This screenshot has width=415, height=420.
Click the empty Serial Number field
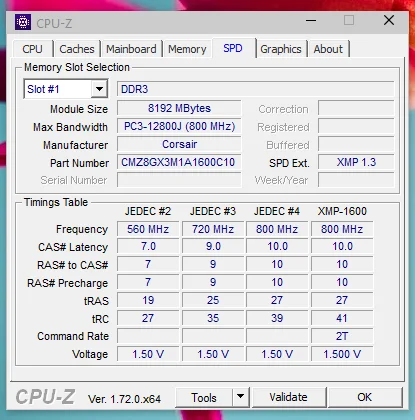pos(179,180)
